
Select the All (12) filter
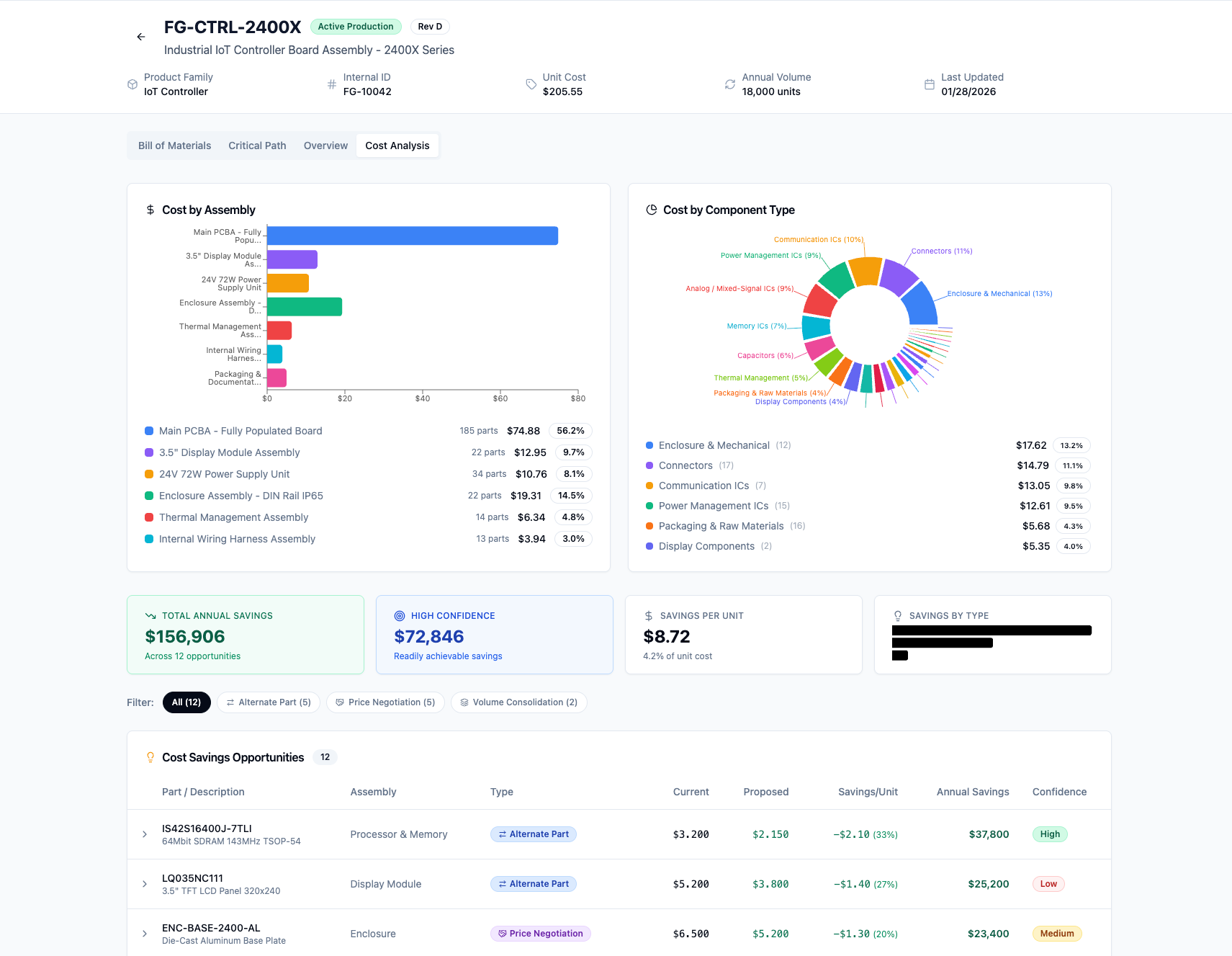186,702
